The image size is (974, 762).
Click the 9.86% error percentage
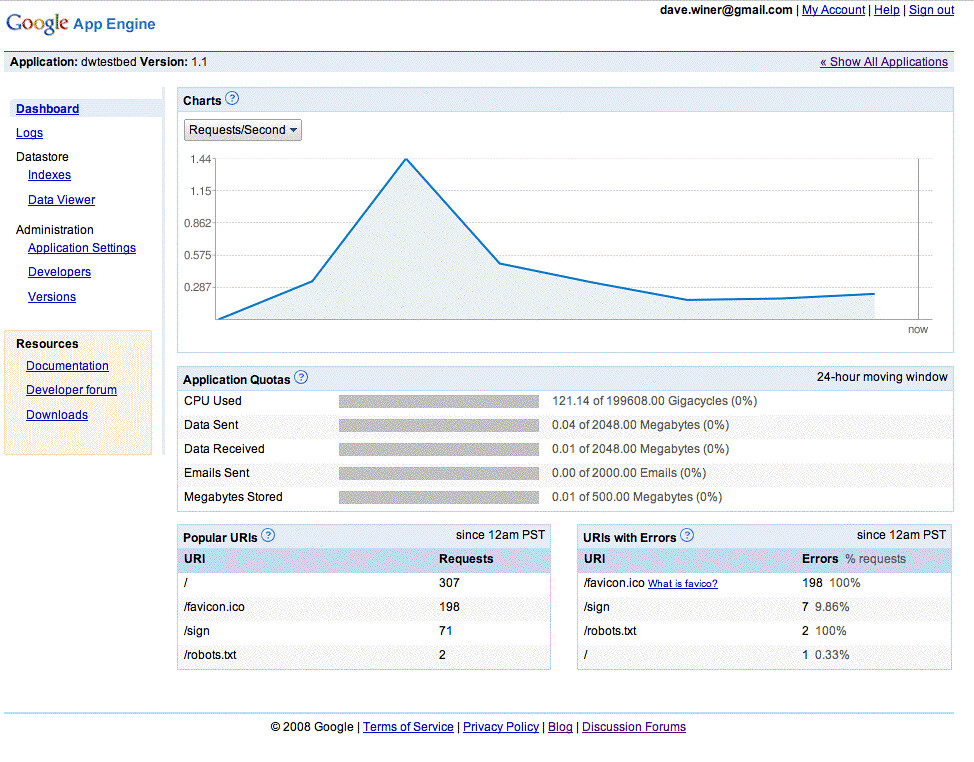coord(832,607)
